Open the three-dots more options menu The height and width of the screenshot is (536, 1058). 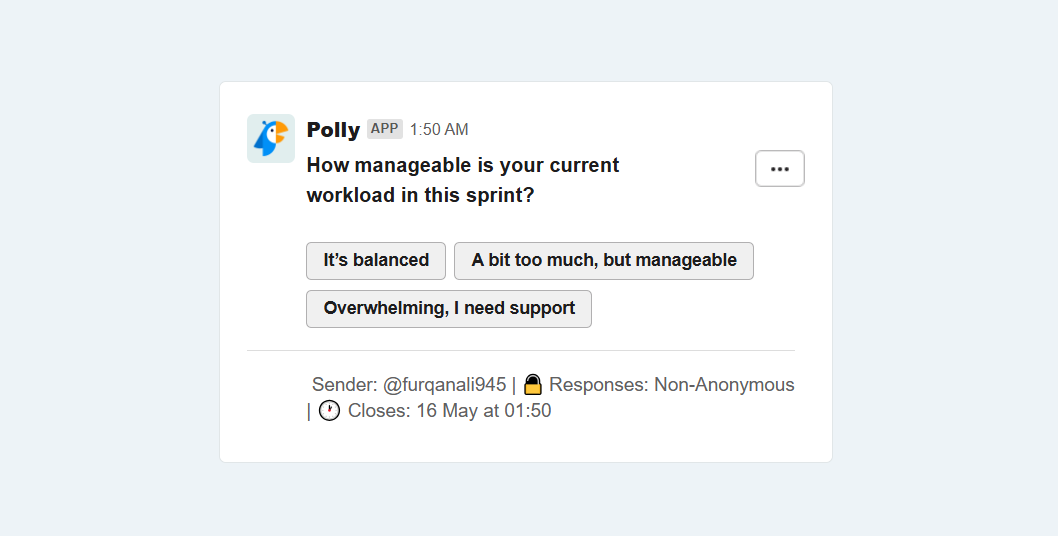tap(779, 168)
